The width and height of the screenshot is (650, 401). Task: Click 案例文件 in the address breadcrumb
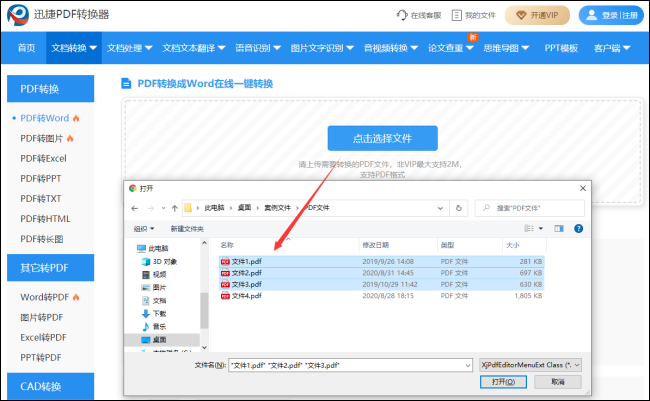pyautogui.click(x=277, y=208)
